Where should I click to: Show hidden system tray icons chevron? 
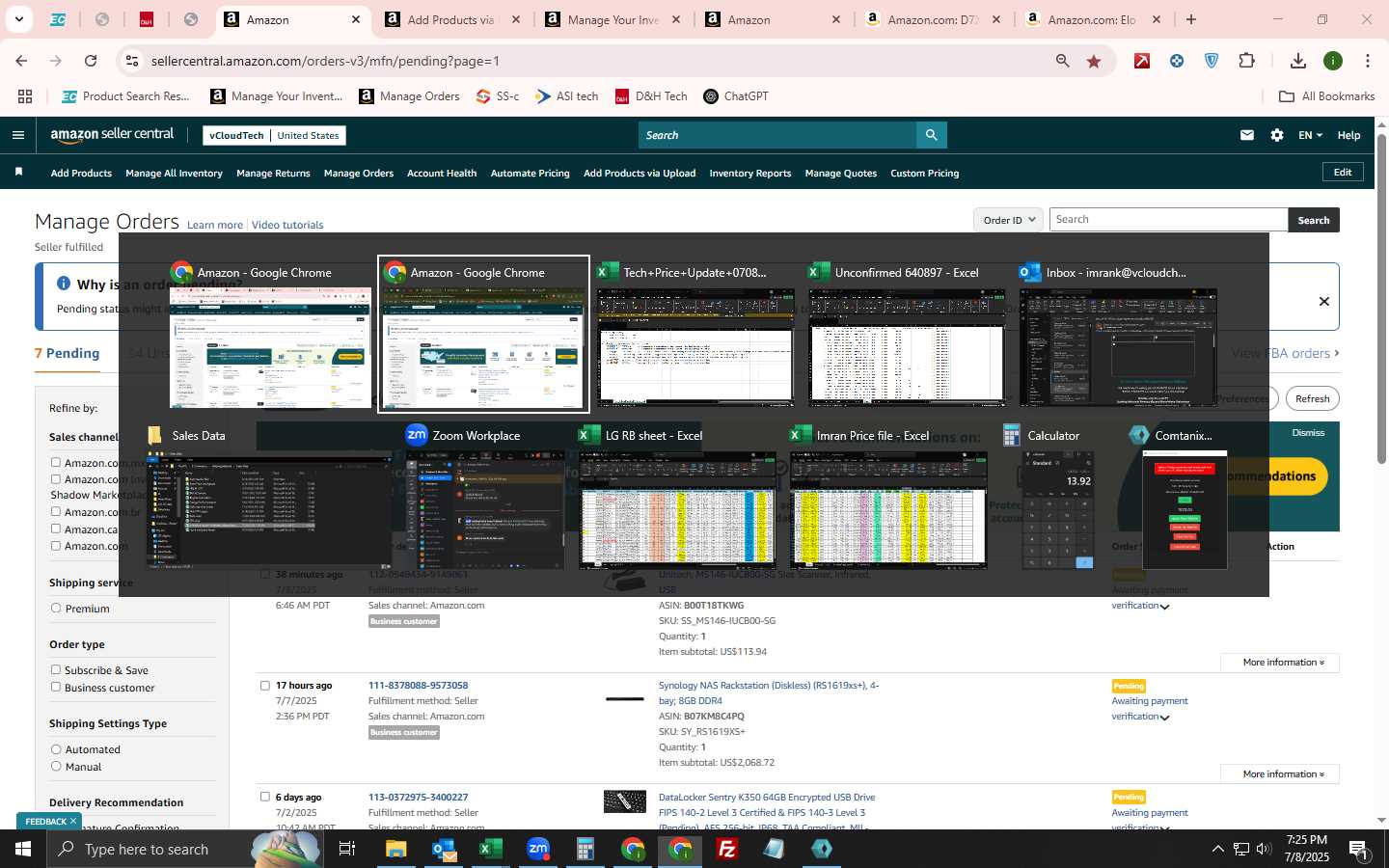1217,849
